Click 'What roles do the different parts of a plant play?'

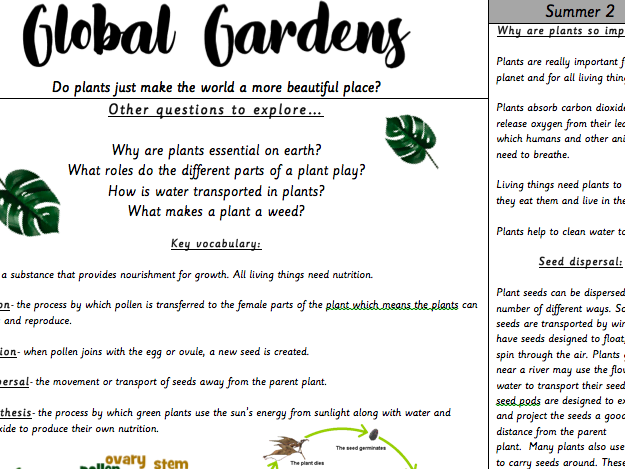point(216,171)
